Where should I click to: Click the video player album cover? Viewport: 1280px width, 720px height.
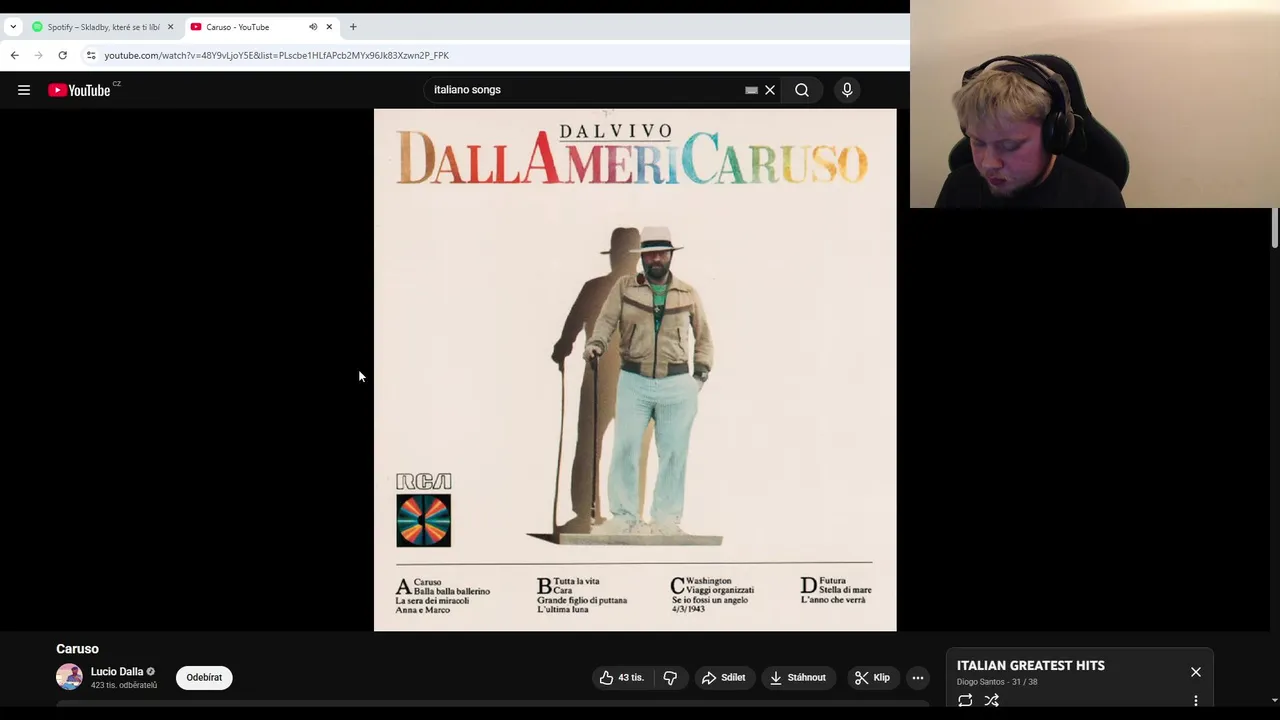pyautogui.click(x=635, y=370)
